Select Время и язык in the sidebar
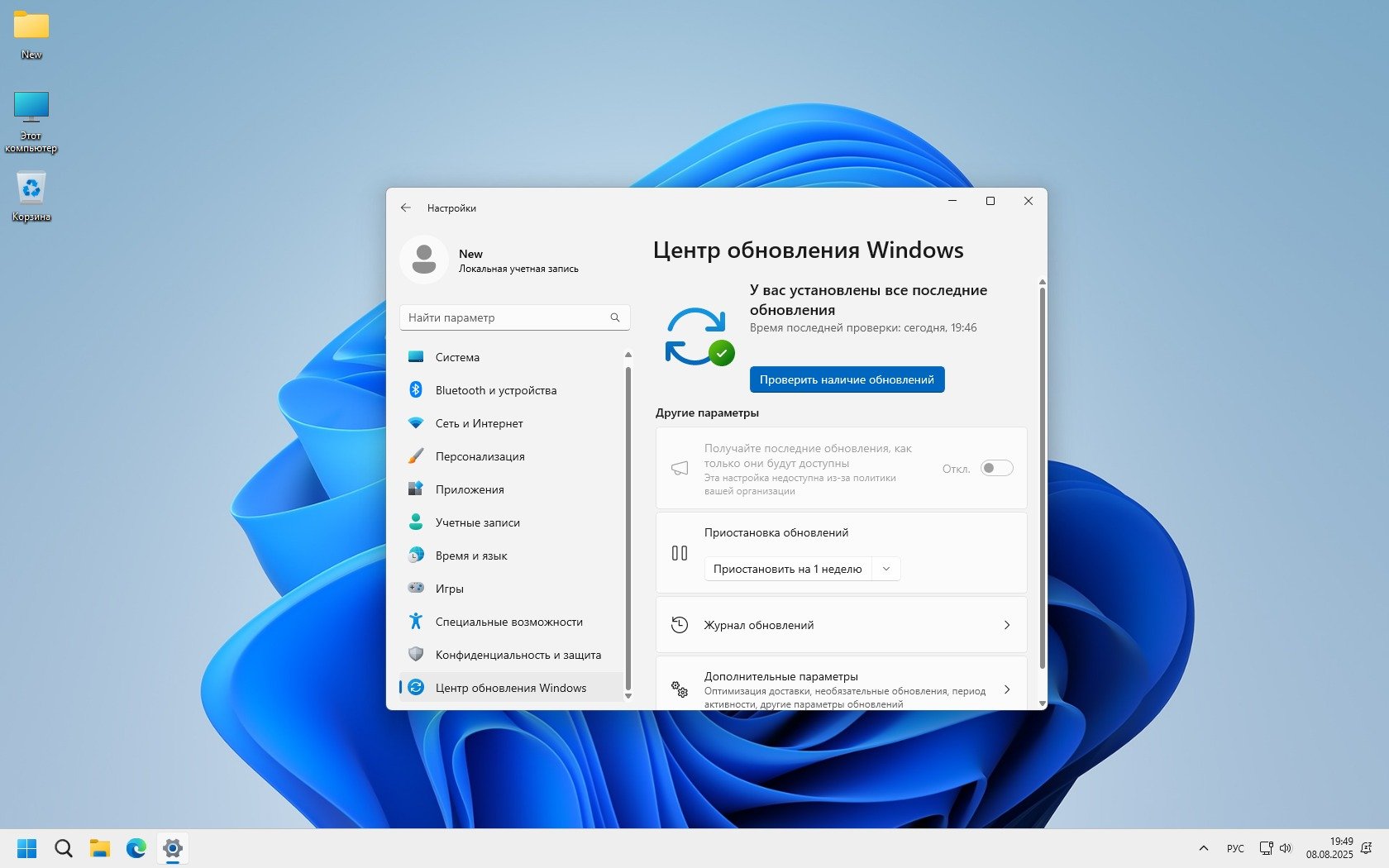 (x=511, y=556)
